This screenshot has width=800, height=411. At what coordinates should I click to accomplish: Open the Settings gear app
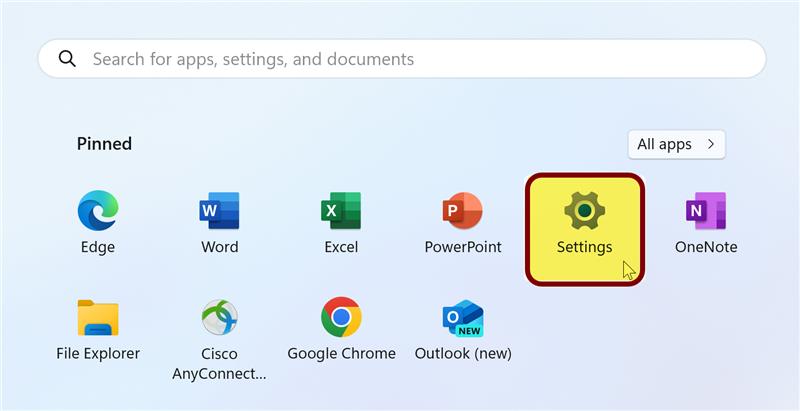[585, 229]
